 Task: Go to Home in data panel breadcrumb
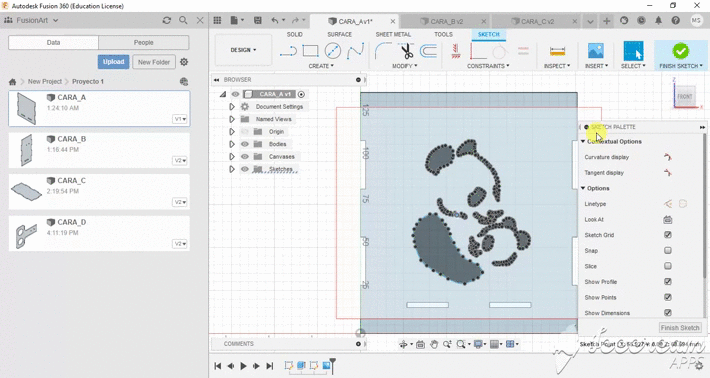(x=12, y=82)
